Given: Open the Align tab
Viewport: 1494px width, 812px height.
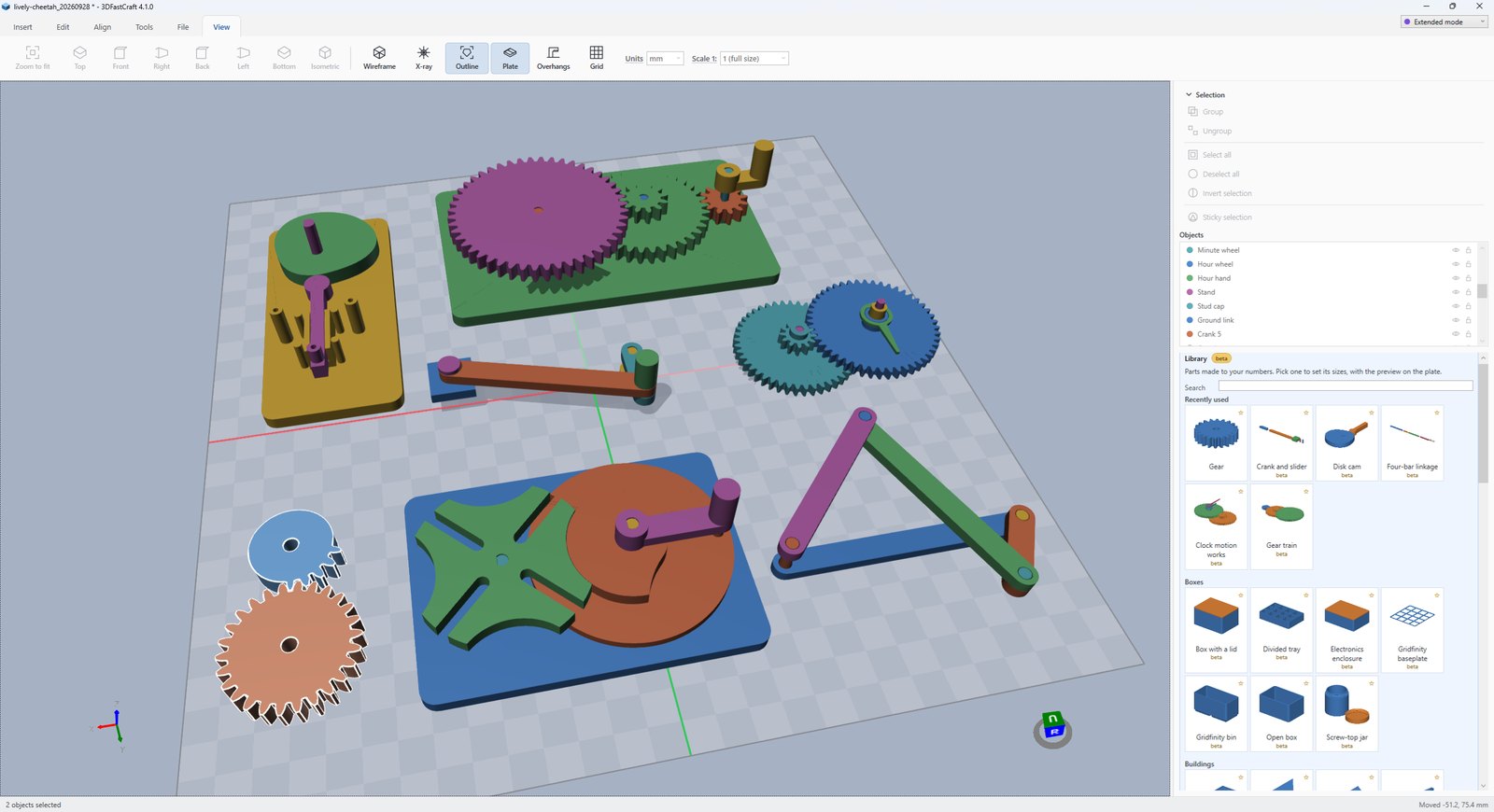Looking at the screenshot, I should [103, 27].
